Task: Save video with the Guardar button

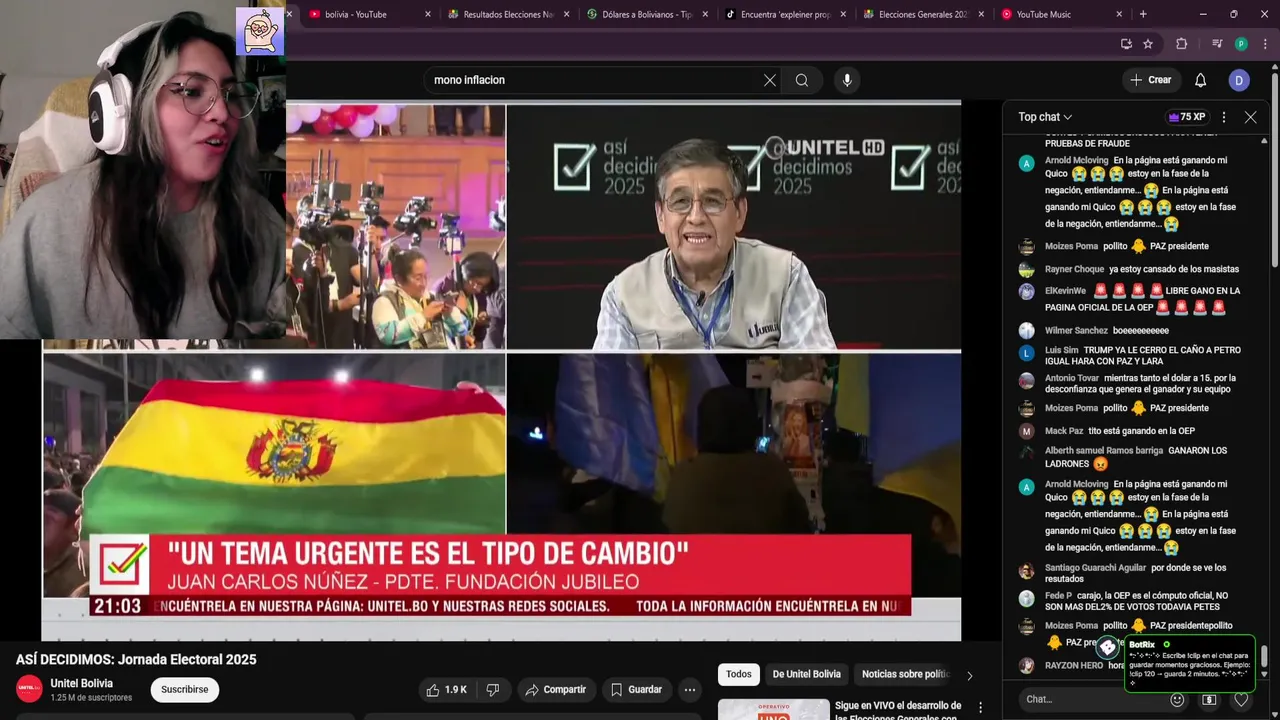Action: coord(636,690)
